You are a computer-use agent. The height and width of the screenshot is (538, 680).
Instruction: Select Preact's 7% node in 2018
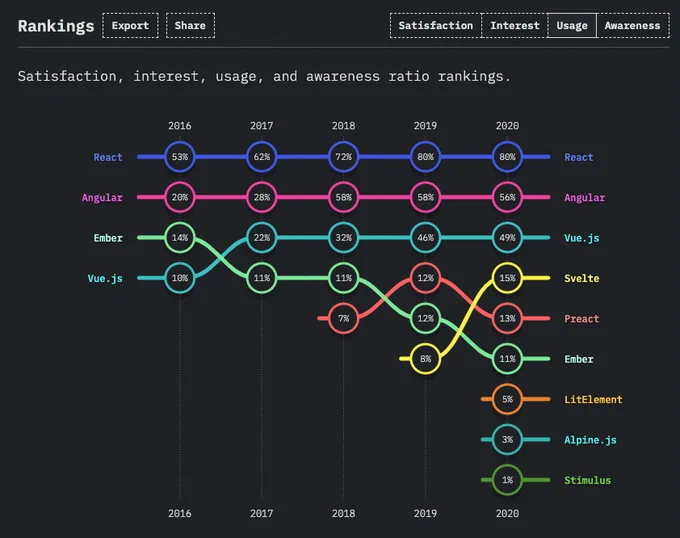pos(343,318)
